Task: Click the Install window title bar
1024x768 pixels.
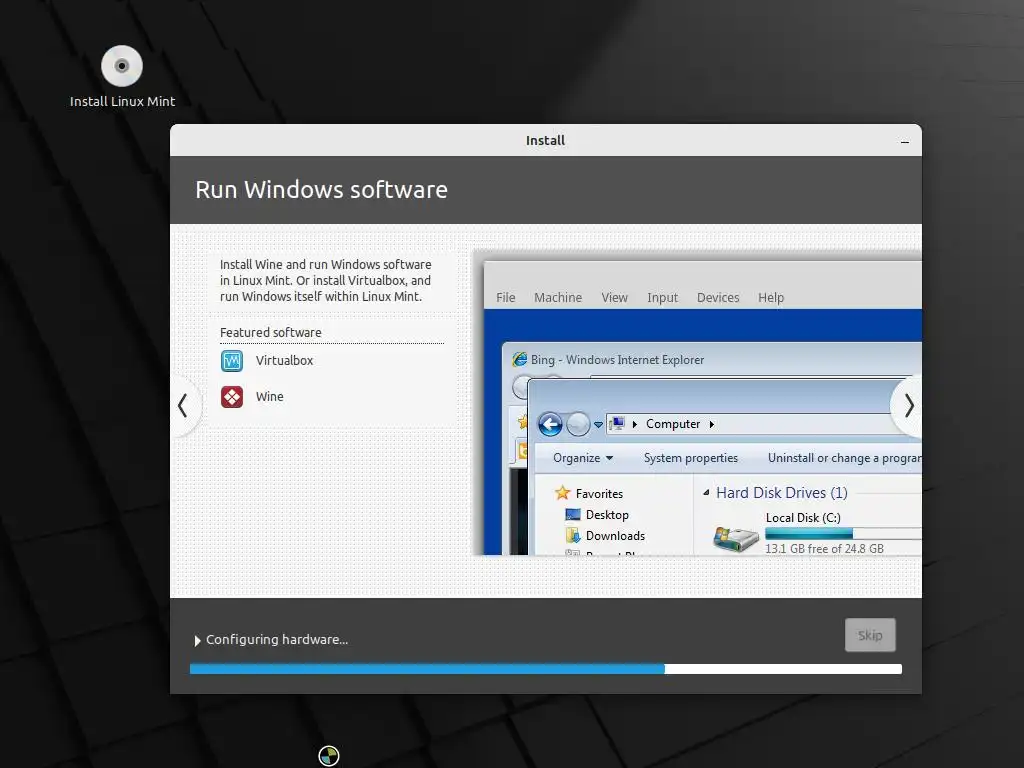Action: pyautogui.click(x=545, y=140)
